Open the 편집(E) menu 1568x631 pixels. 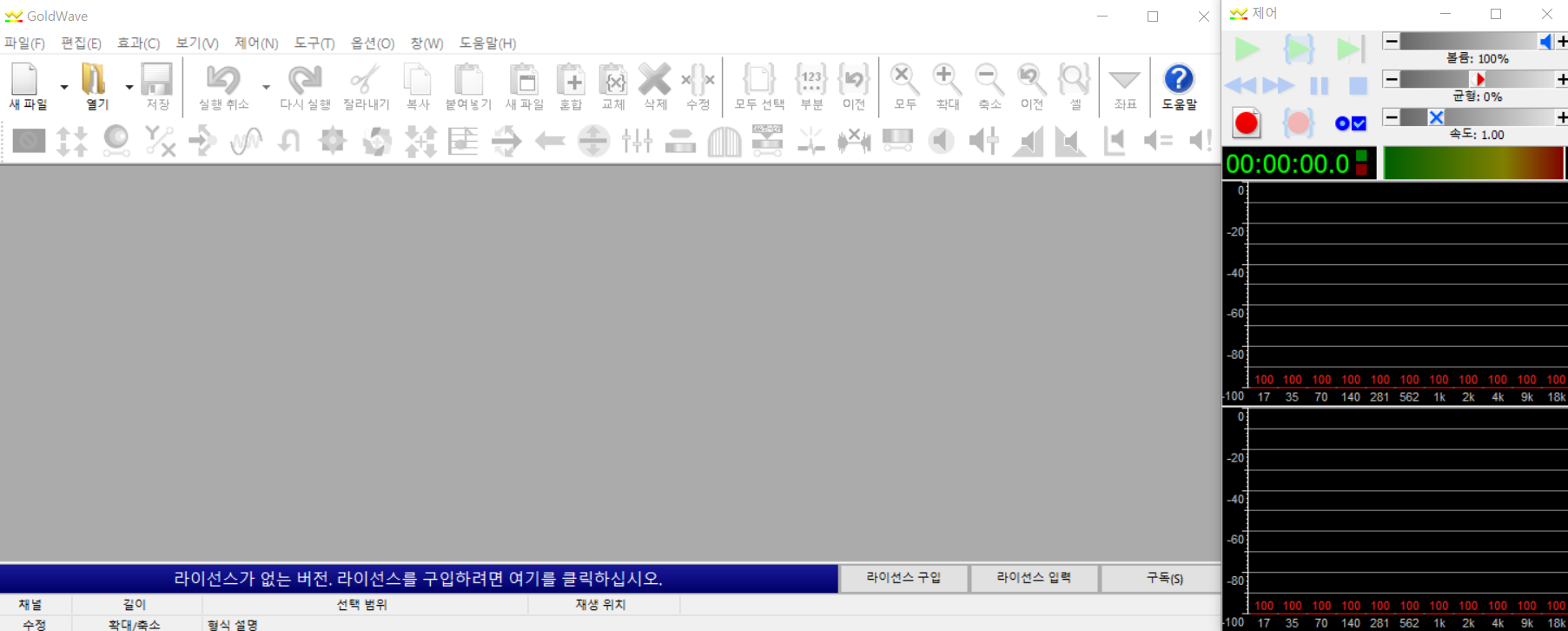click(81, 43)
